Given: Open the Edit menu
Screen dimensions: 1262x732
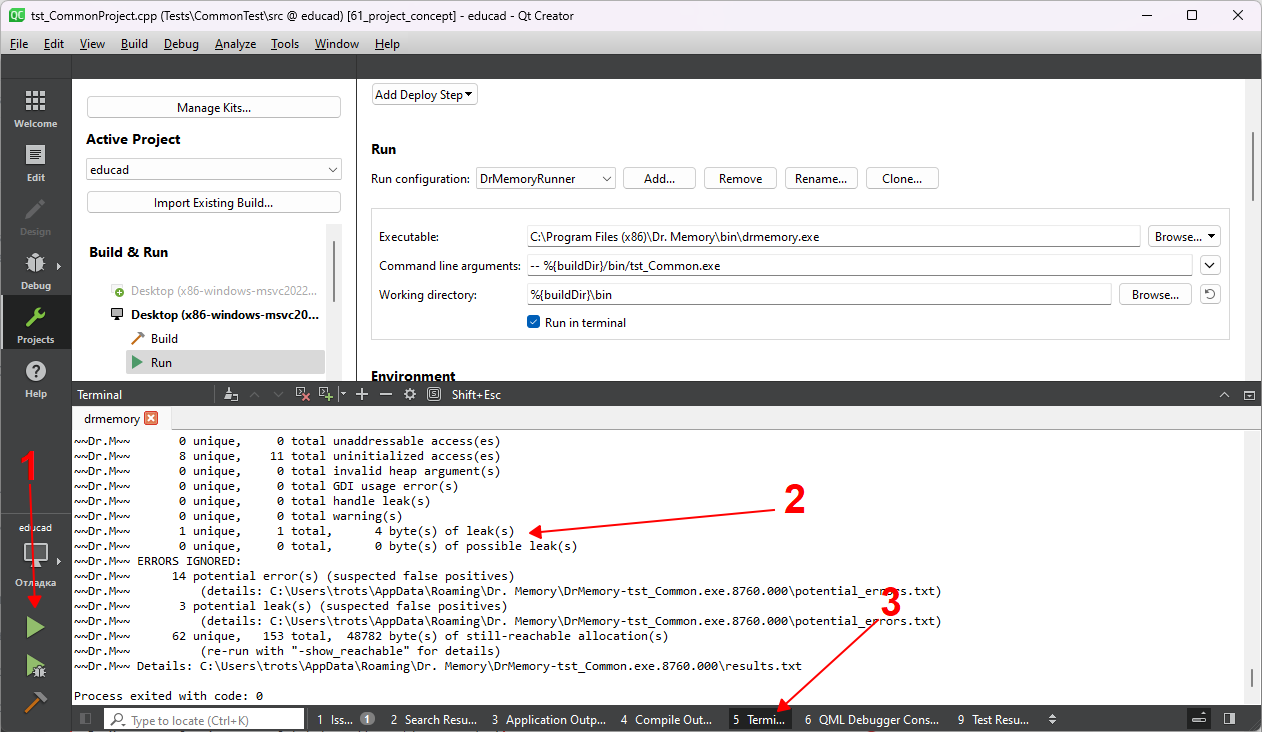Looking at the screenshot, I should [x=54, y=44].
